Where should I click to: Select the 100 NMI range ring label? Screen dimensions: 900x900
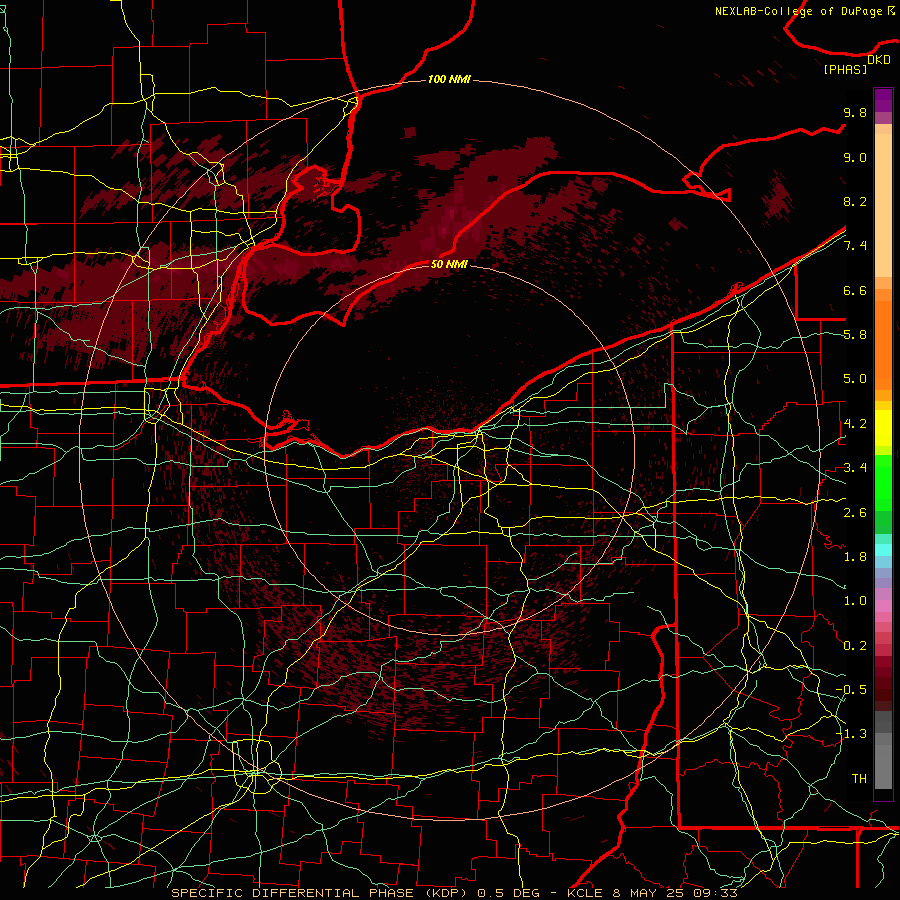click(x=449, y=79)
